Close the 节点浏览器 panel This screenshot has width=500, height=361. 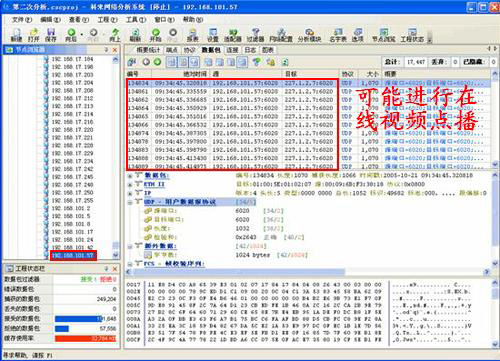pyautogui.click(x=115, y=50)
